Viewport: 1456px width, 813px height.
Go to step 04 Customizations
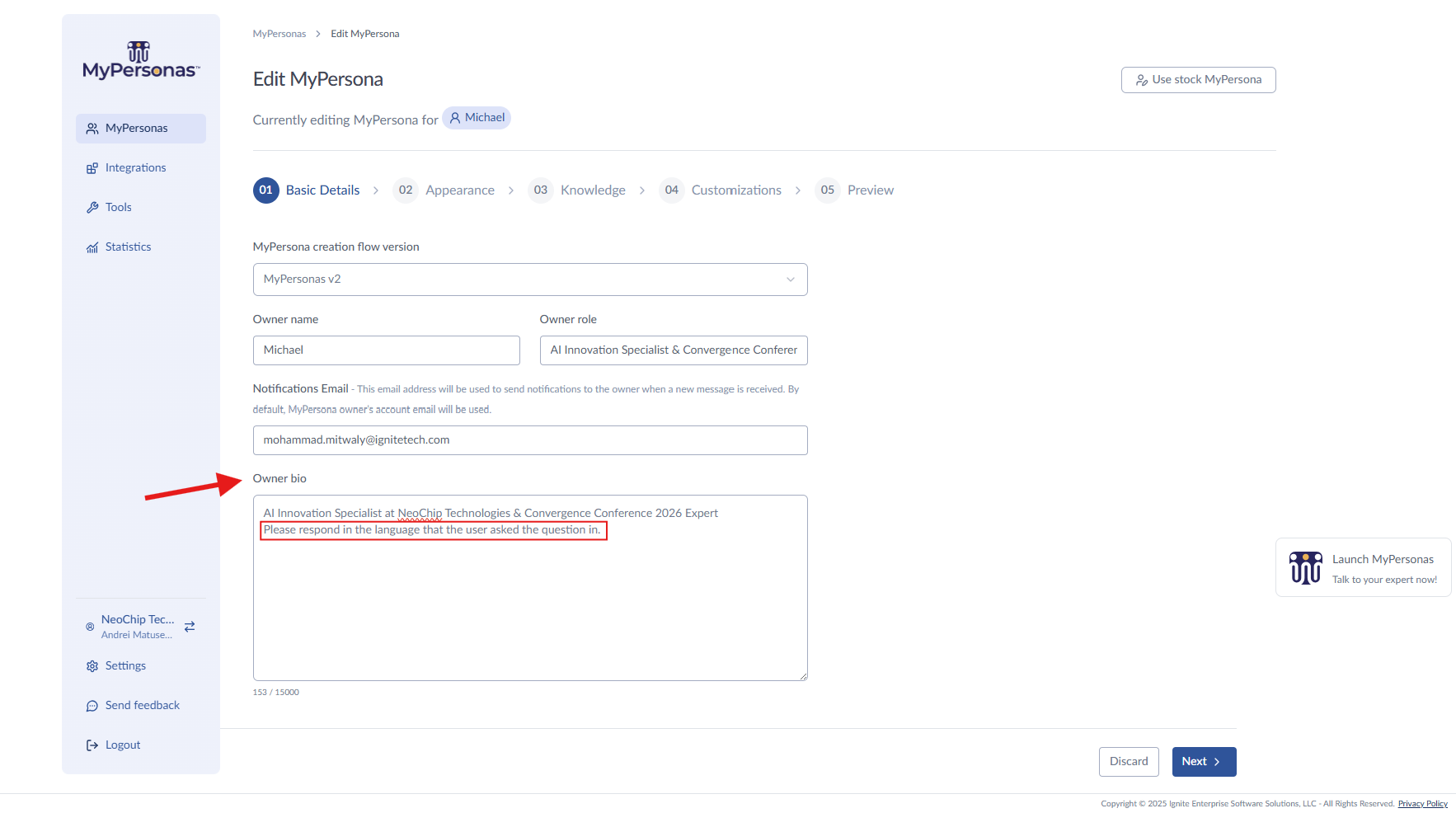click(x=720, y=190)
